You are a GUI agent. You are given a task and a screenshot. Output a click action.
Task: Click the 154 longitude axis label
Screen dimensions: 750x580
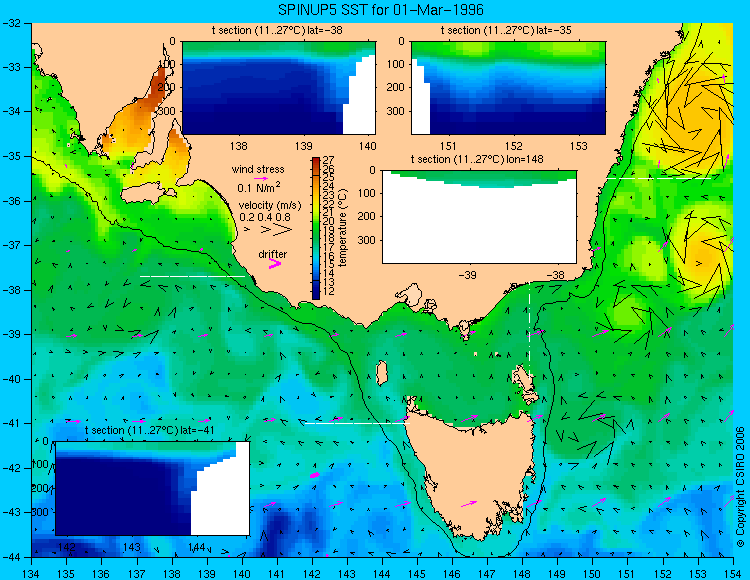(733, 574)
